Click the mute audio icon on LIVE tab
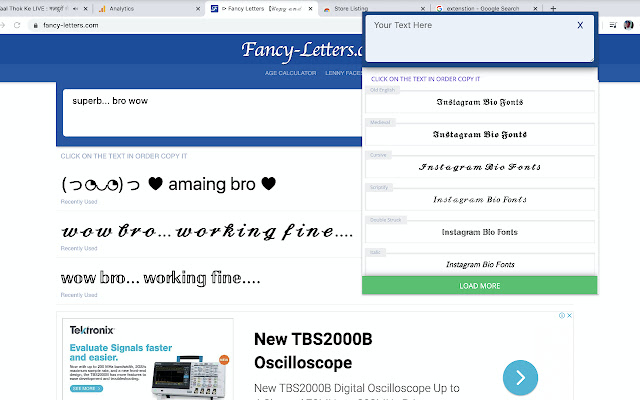640x400 pixels. (76, 9)
